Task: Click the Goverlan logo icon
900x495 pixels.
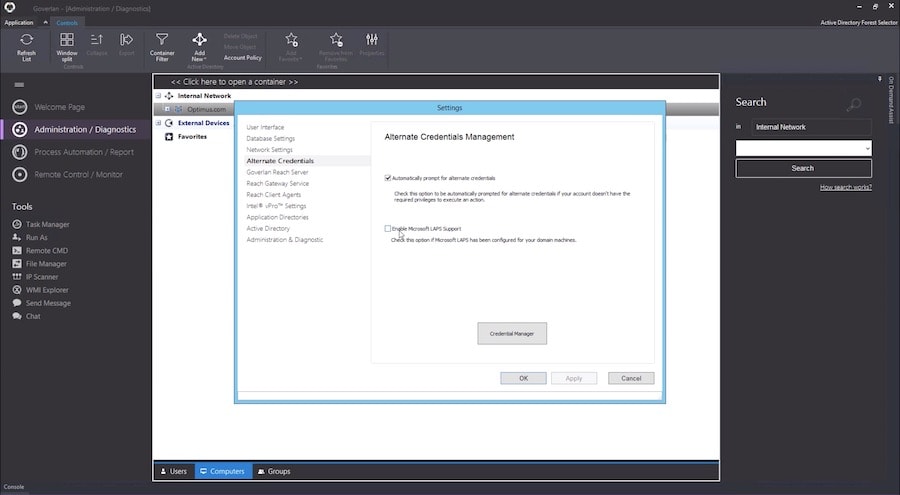Action: (x=10, y=7)
